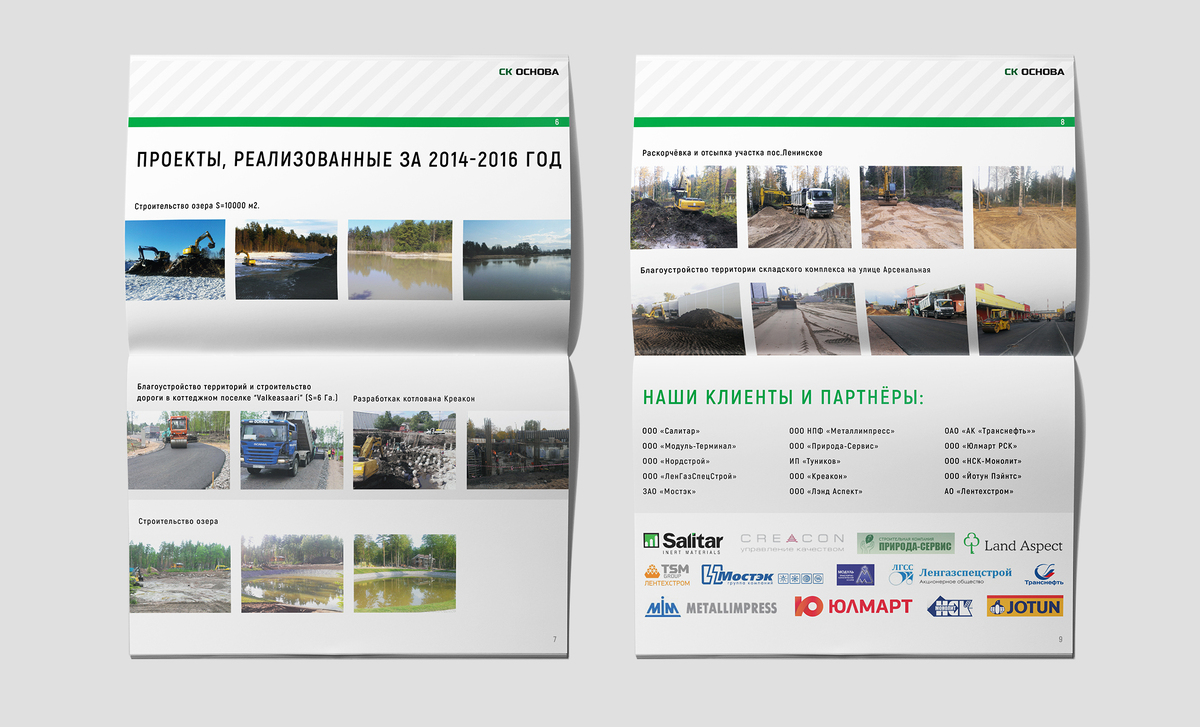The image size is (1200, 727).
Task: Open the blue dump truck photo
Action: pos(285,449)
